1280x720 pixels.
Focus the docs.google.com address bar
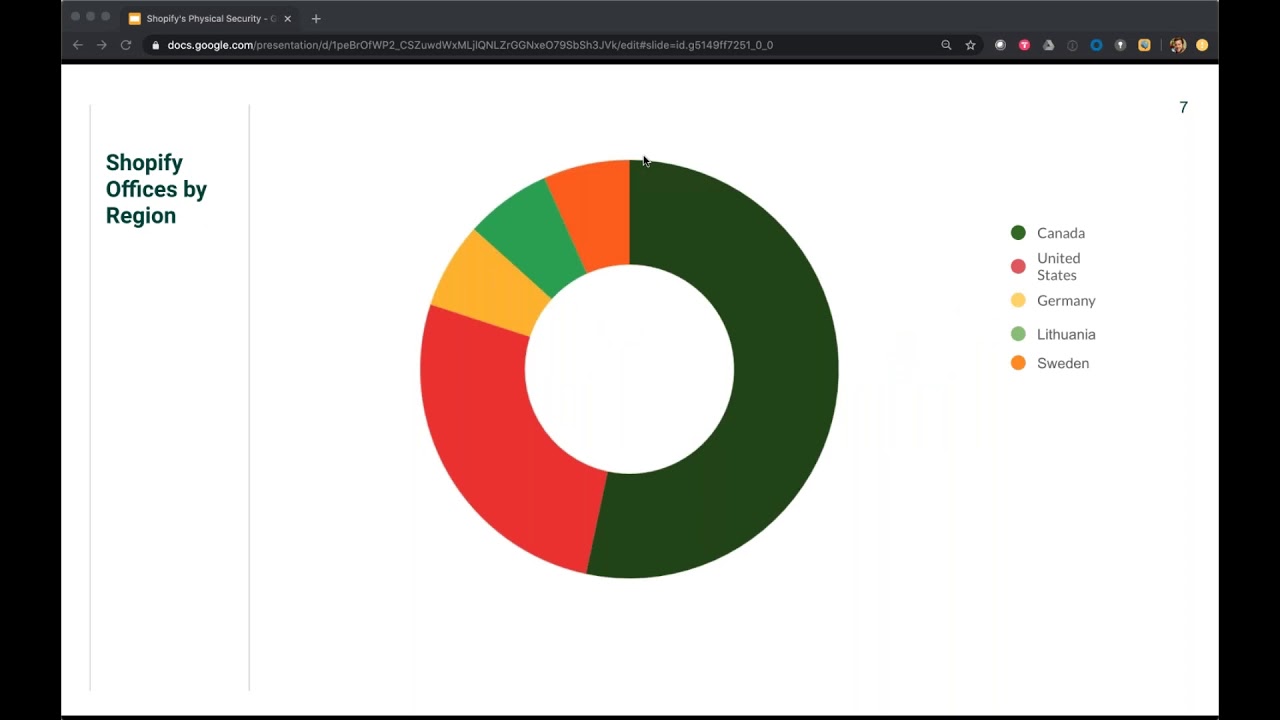coord(470,45)
